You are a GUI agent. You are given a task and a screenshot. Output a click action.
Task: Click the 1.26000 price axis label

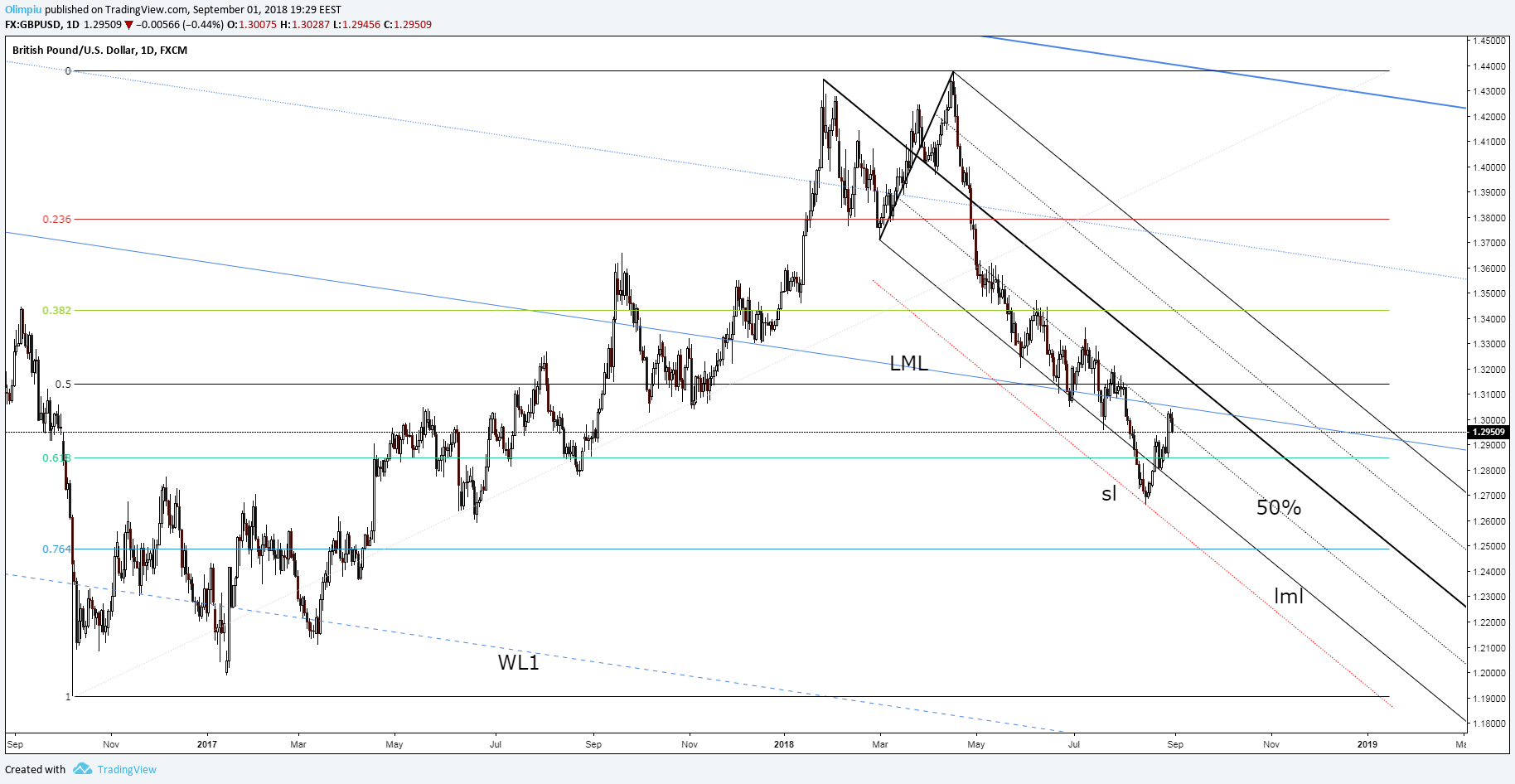1488,521
